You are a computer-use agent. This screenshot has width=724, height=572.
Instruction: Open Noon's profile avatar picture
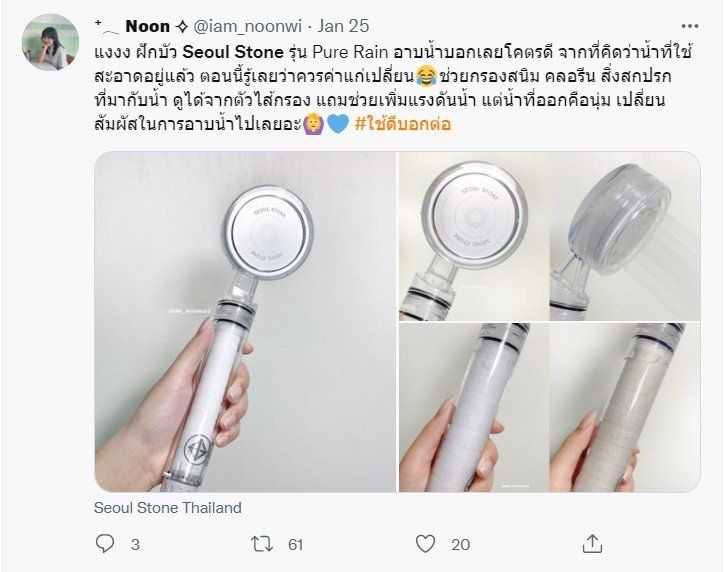[x=50, y=42]
